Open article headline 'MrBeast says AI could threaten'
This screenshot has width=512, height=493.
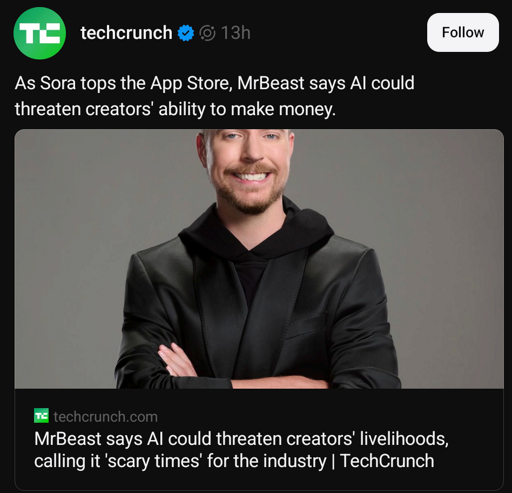pos(241,439)
